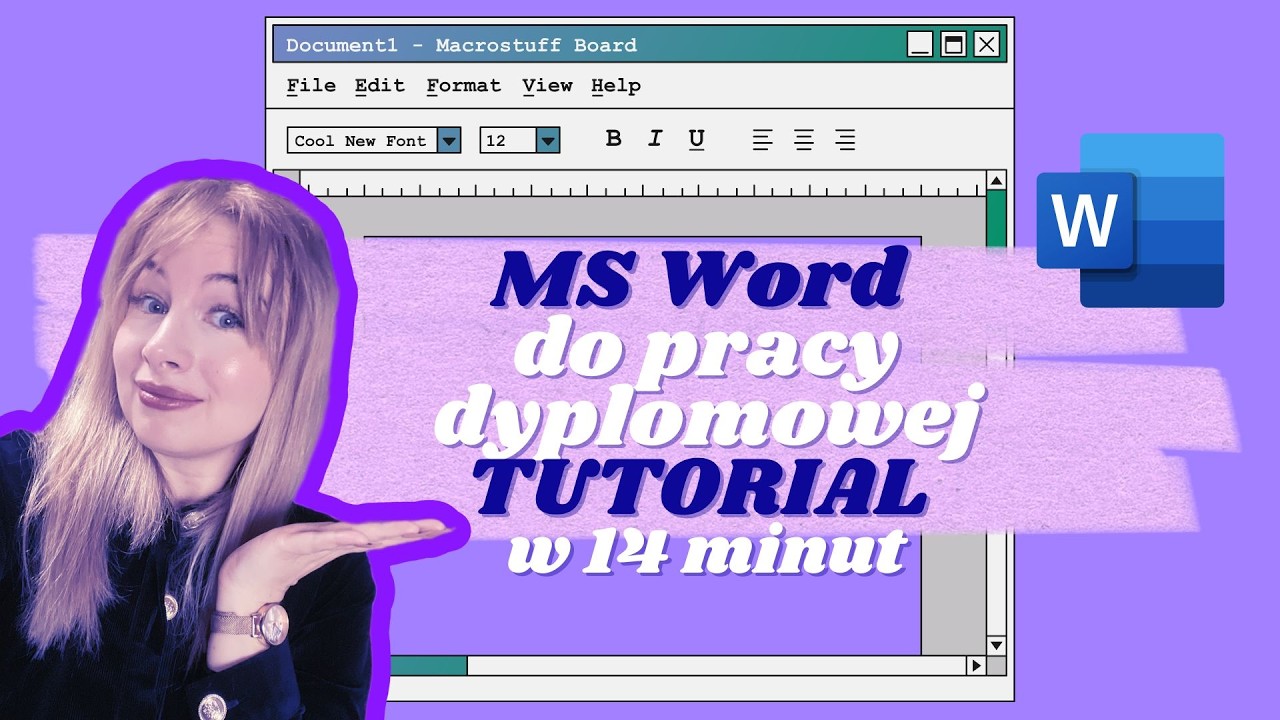Click the horizontal scrollbar right arrow
This screenshot has width=1280, height=720.
(x=975, y=666)
